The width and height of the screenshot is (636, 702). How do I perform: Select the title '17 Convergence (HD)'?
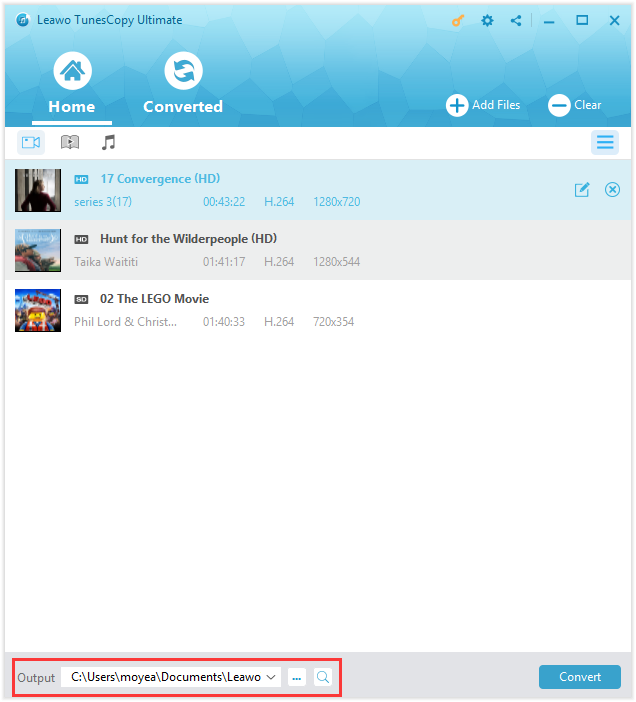pos(160,179)
